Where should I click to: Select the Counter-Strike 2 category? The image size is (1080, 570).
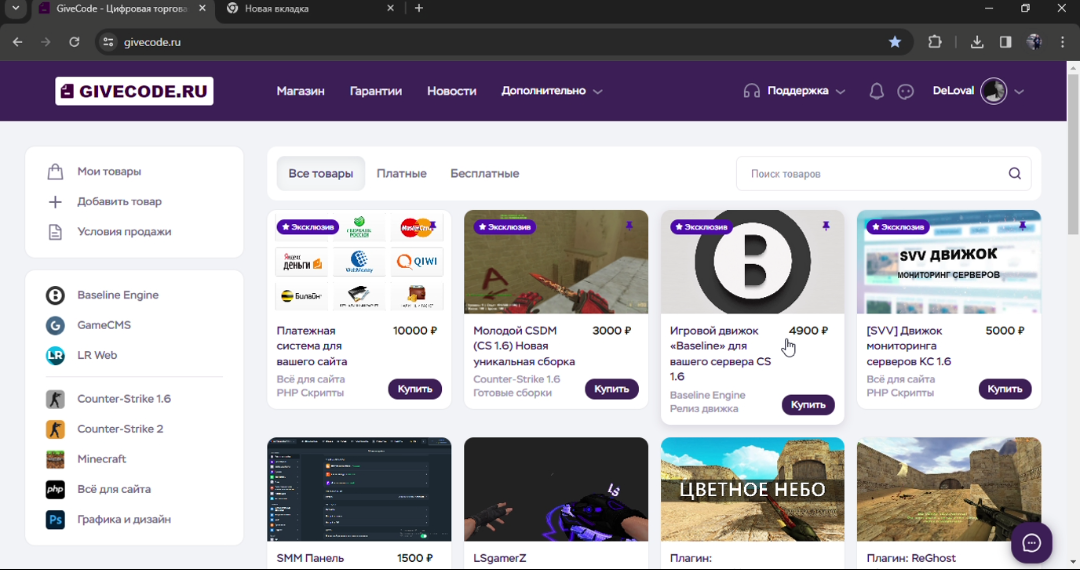[120, 429]
